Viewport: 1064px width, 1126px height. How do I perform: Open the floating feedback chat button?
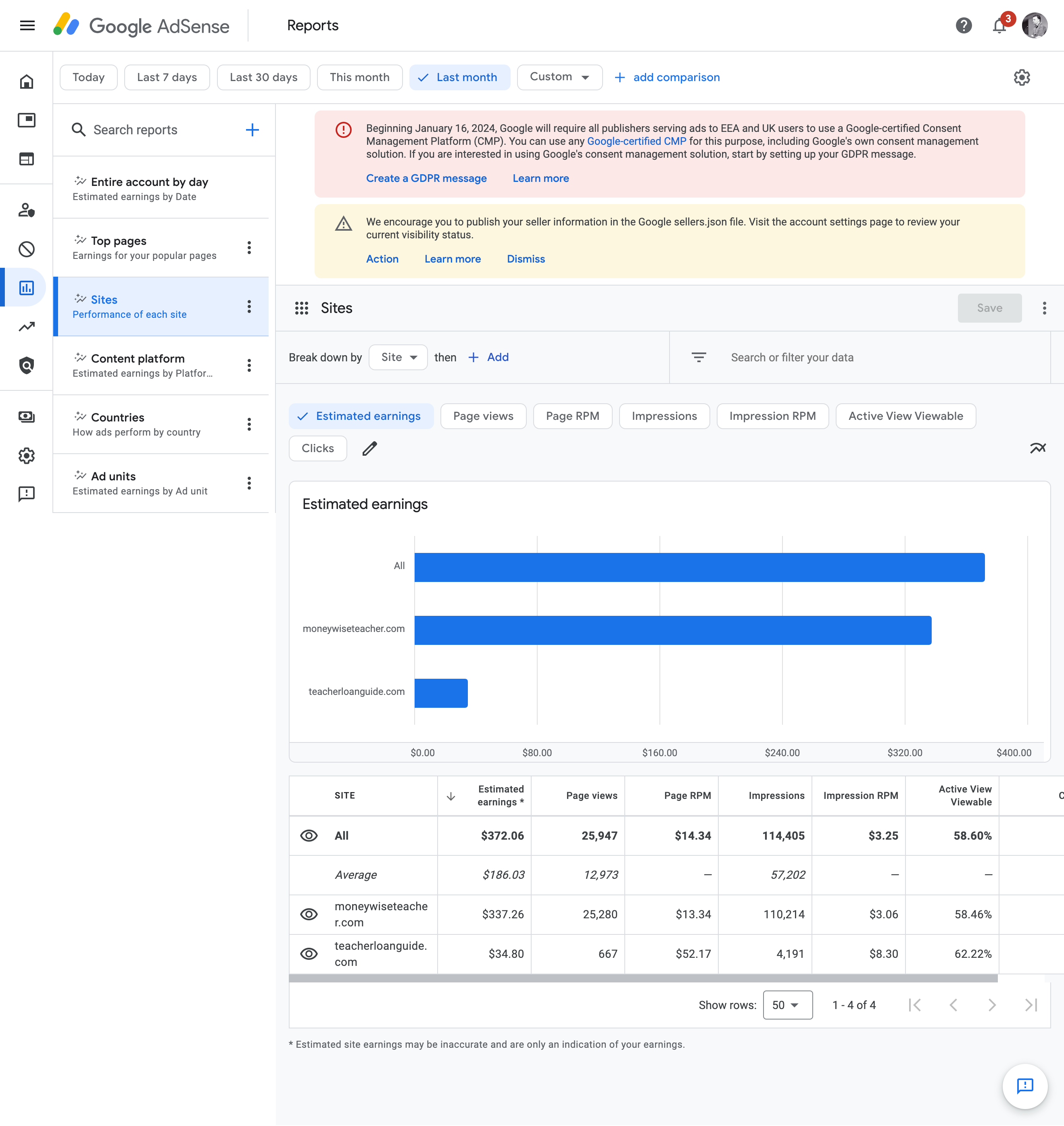pos(1025,1086)
